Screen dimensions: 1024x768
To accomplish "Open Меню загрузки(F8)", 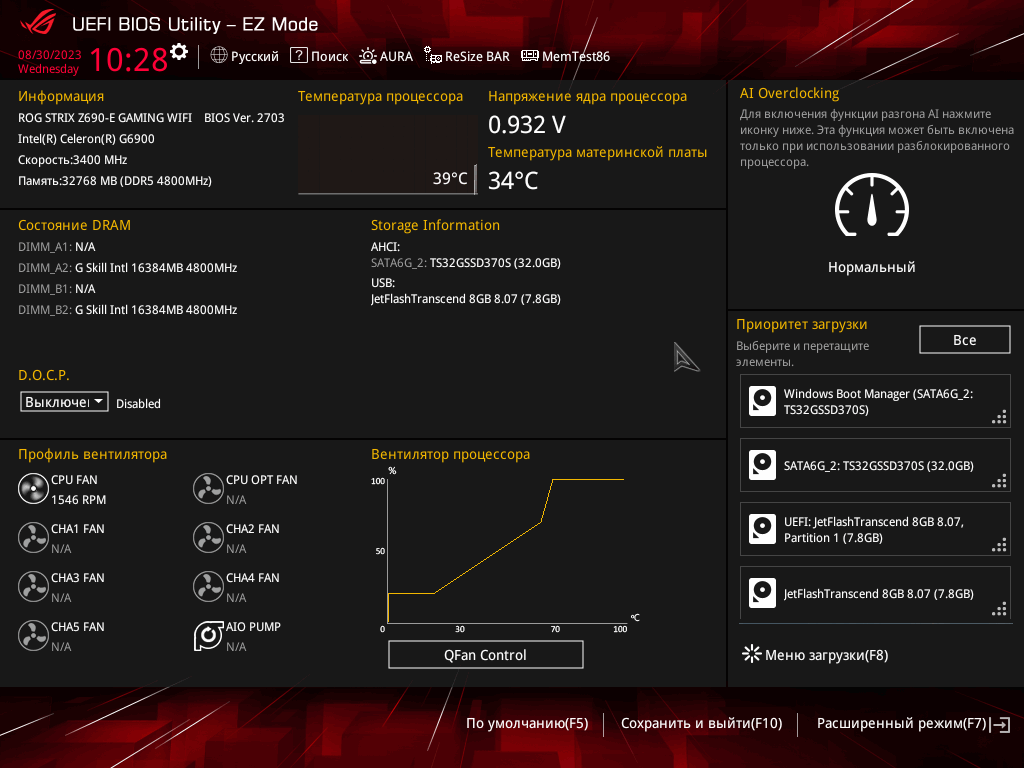I will tap(826, 654).
